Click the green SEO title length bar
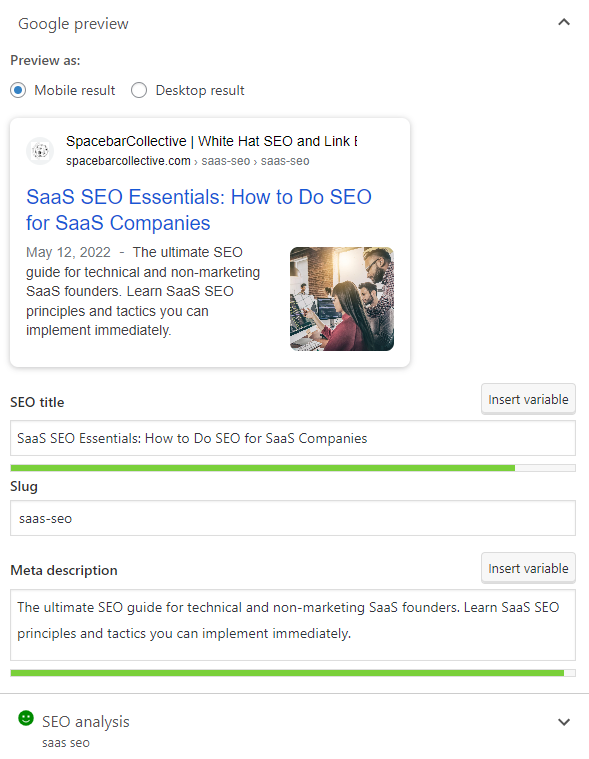This screenshot has width=589, height=759. [263, 468]
